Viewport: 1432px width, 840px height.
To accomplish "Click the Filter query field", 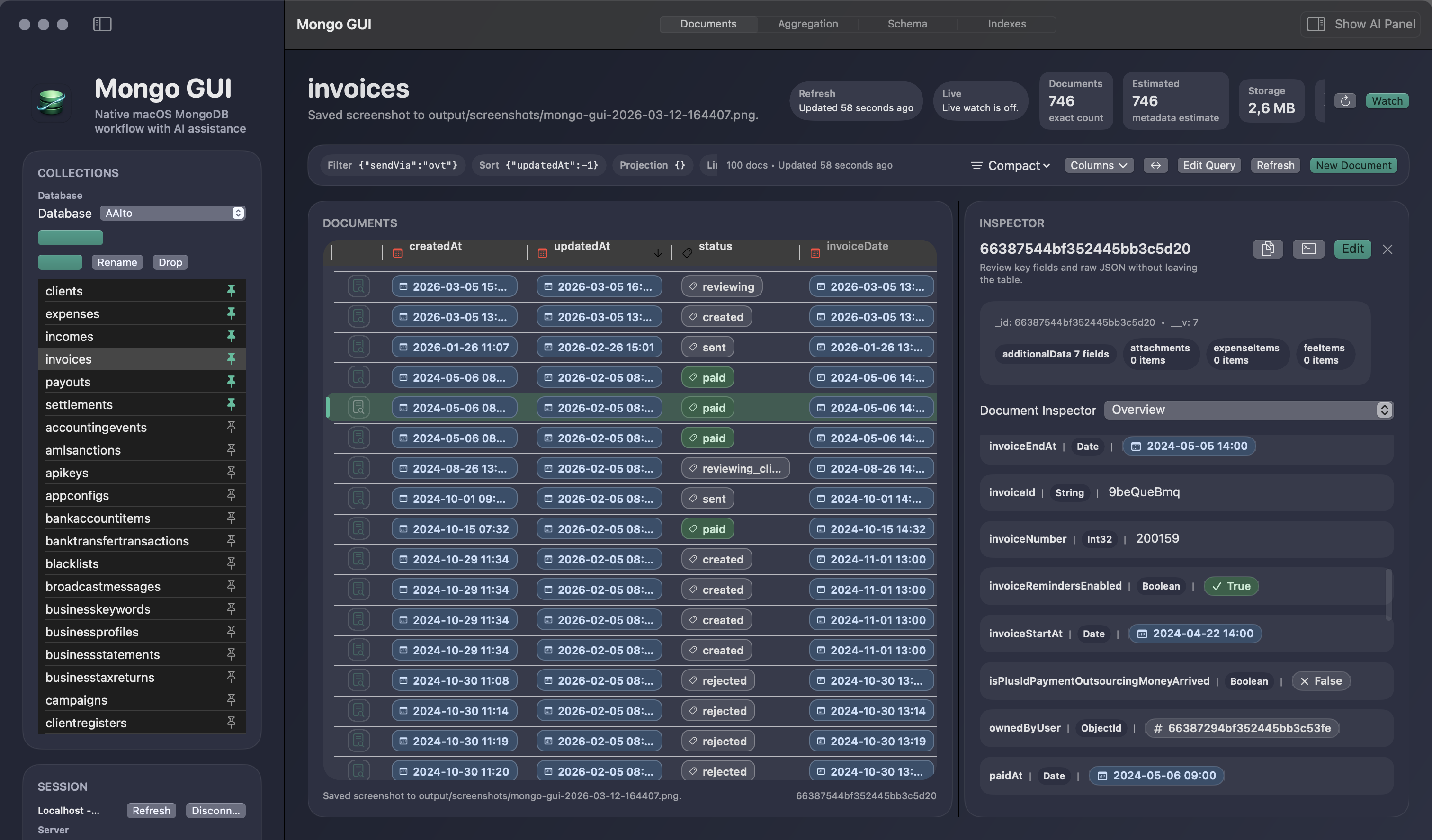I will pos(393,165).
